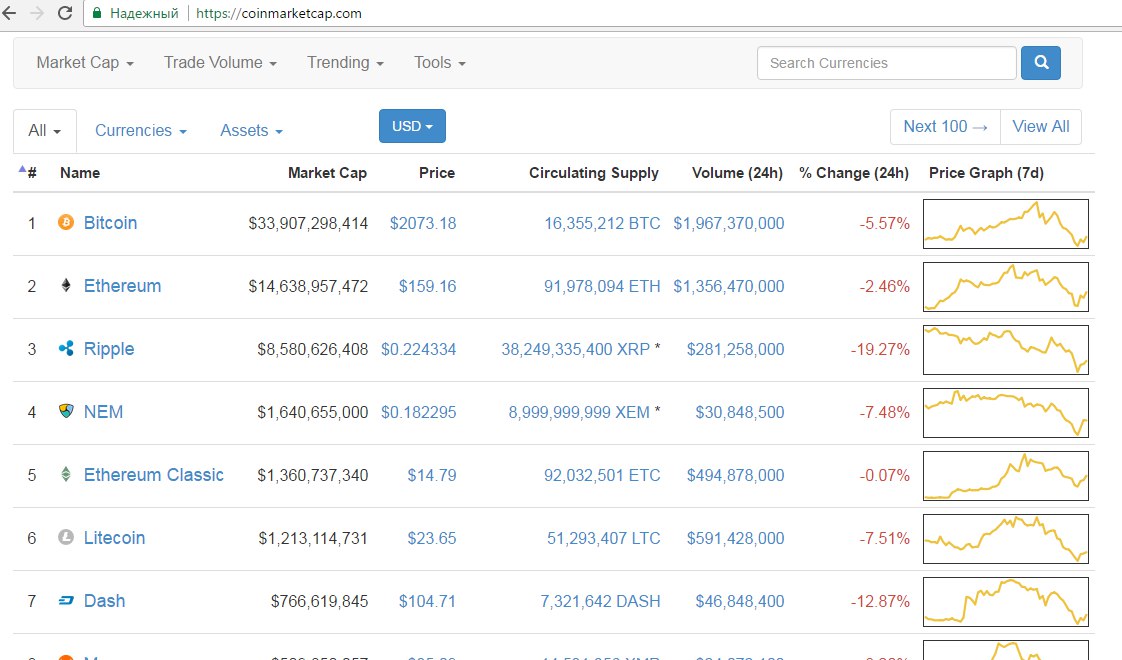Click the Bitcoin coin logo
The width and height of the screenshot is (1122, 660).
click(x=66, y=223)
